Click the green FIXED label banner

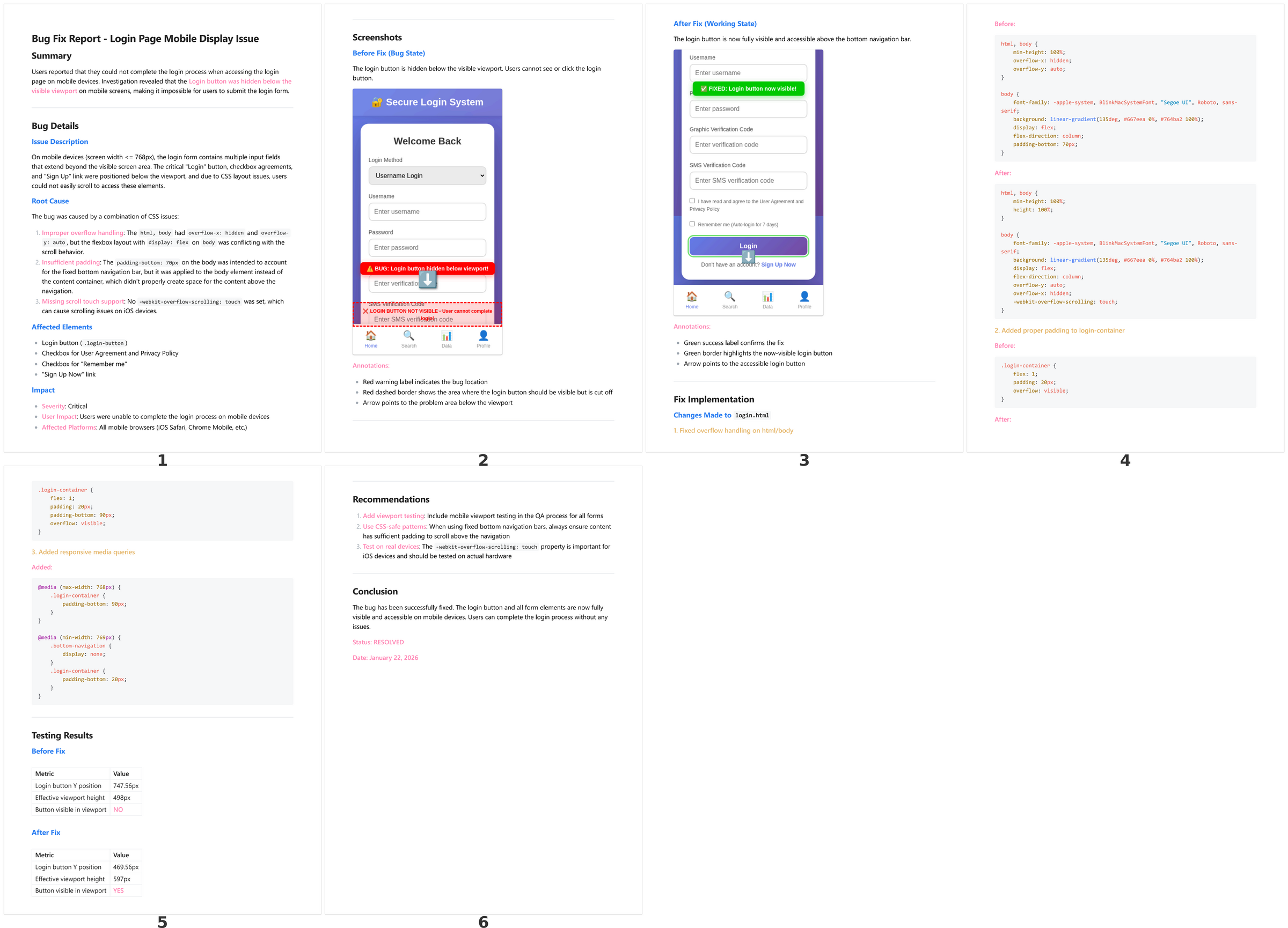[748, 89]
